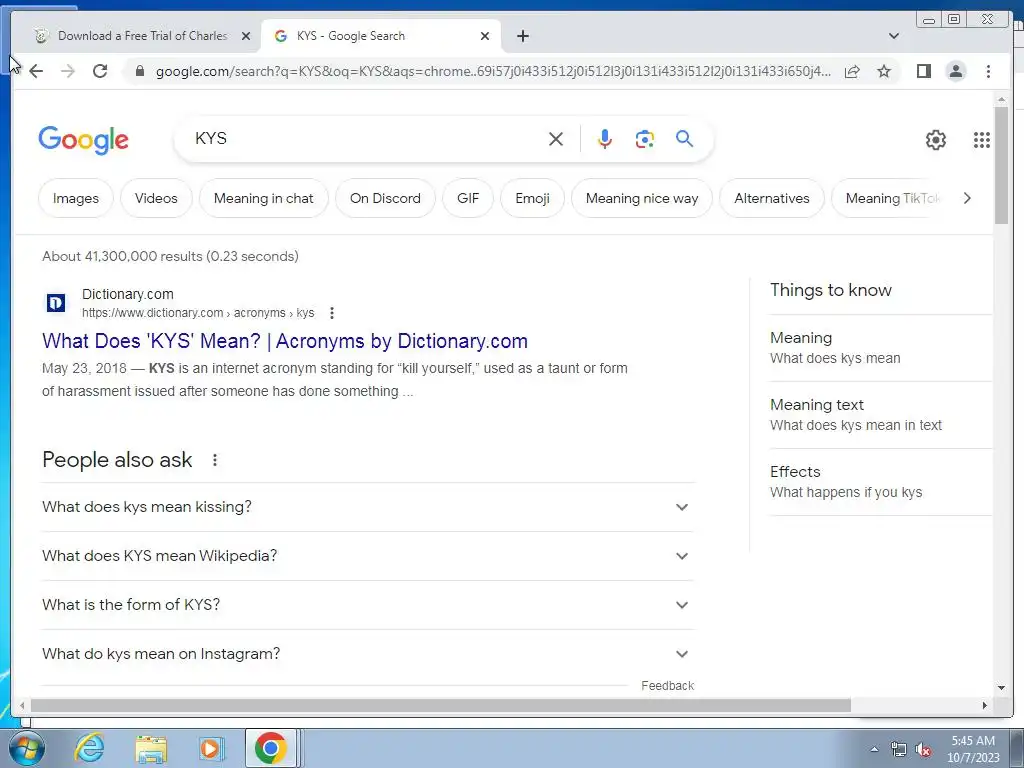Screen dimensions: 1024x768
Task: Clear the search box with the X
Action: [556, 138]
